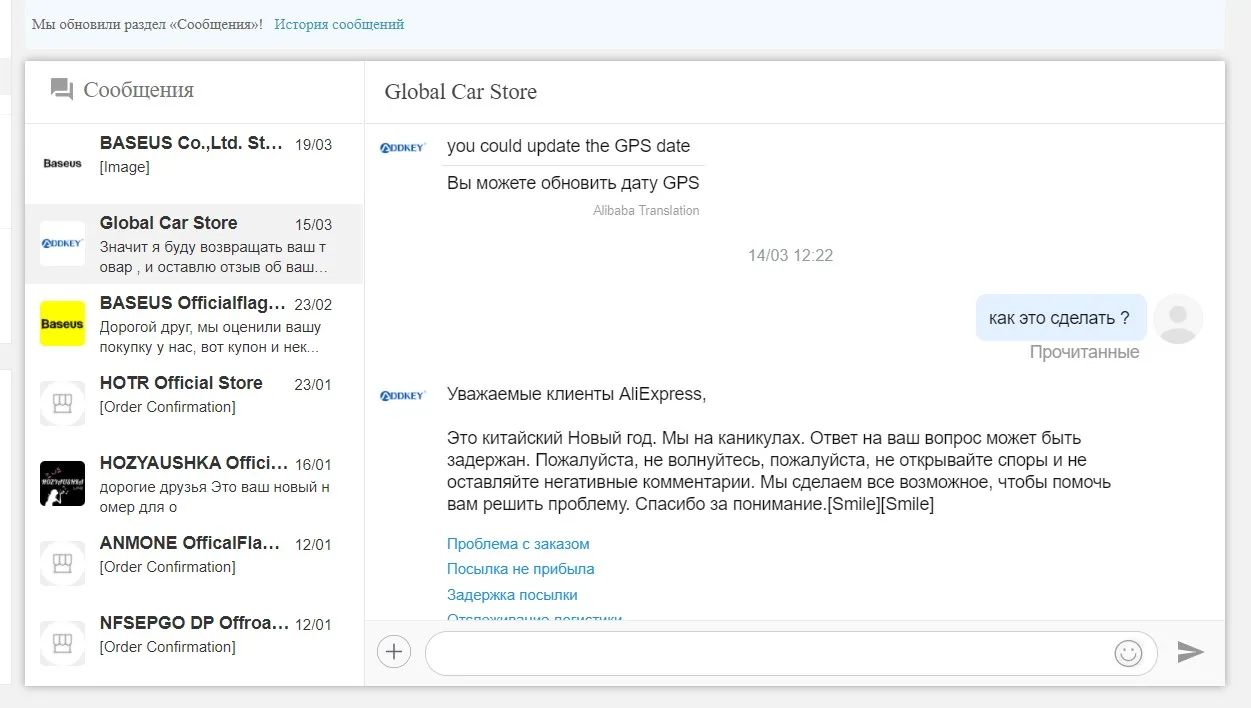
Task: Focus the message text input field
Action: (768, 653)
